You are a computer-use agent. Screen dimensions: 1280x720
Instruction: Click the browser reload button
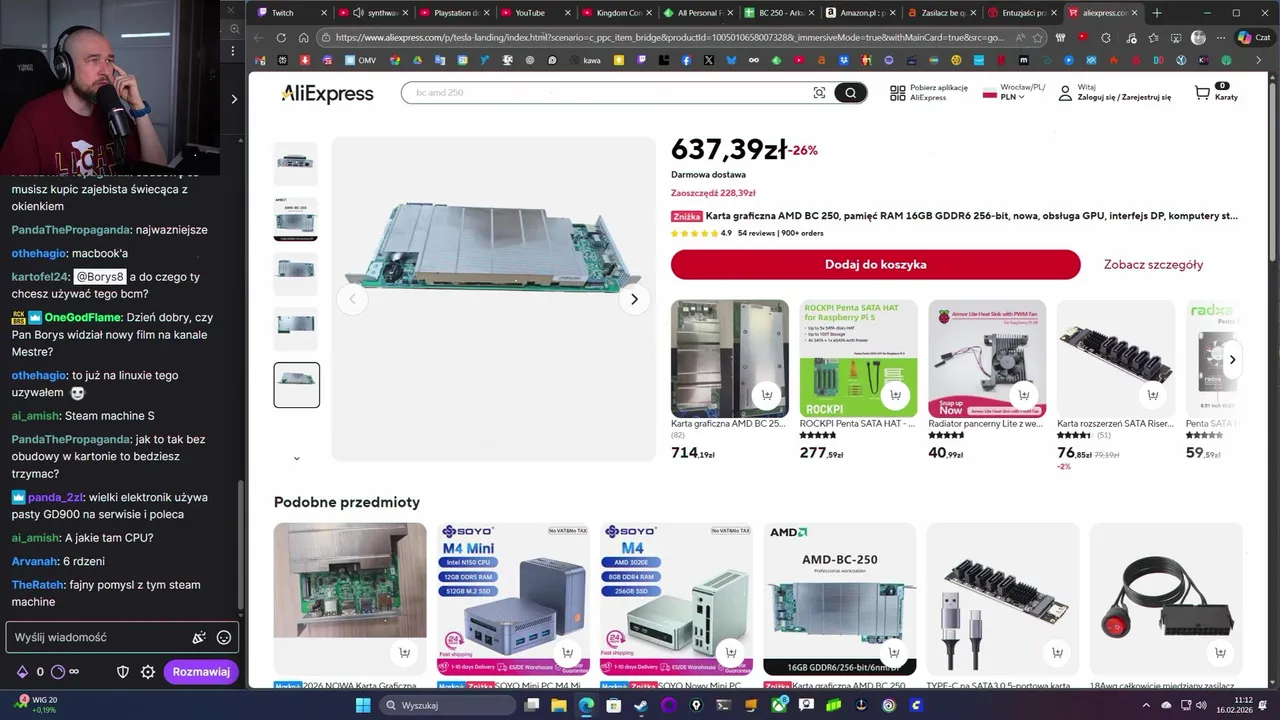pos(281,38)
